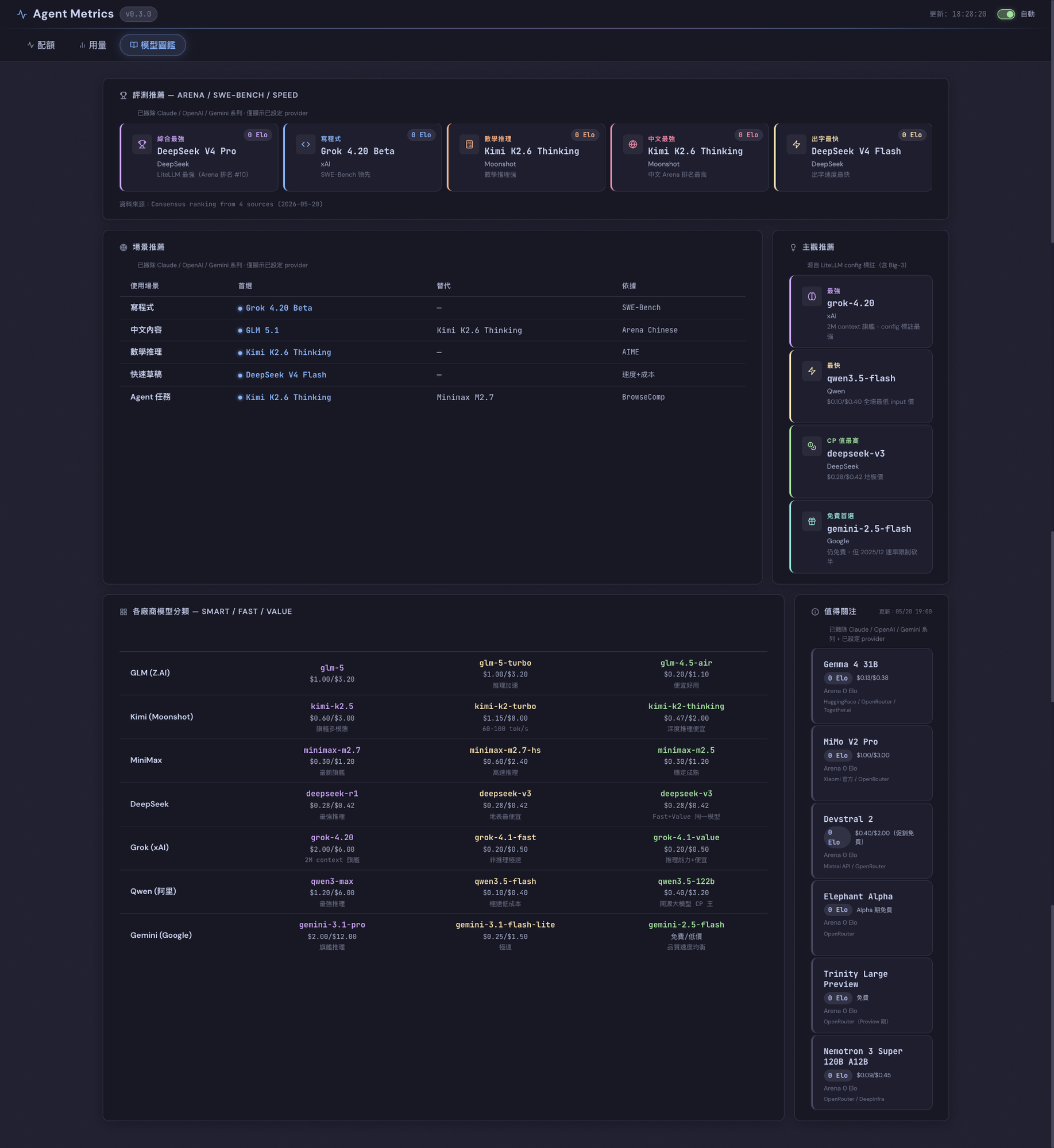Open the 中文最強 Kimi K2.6 Thinking card
Viewport: 1054px width, 1148px height.
coord(689,157)
